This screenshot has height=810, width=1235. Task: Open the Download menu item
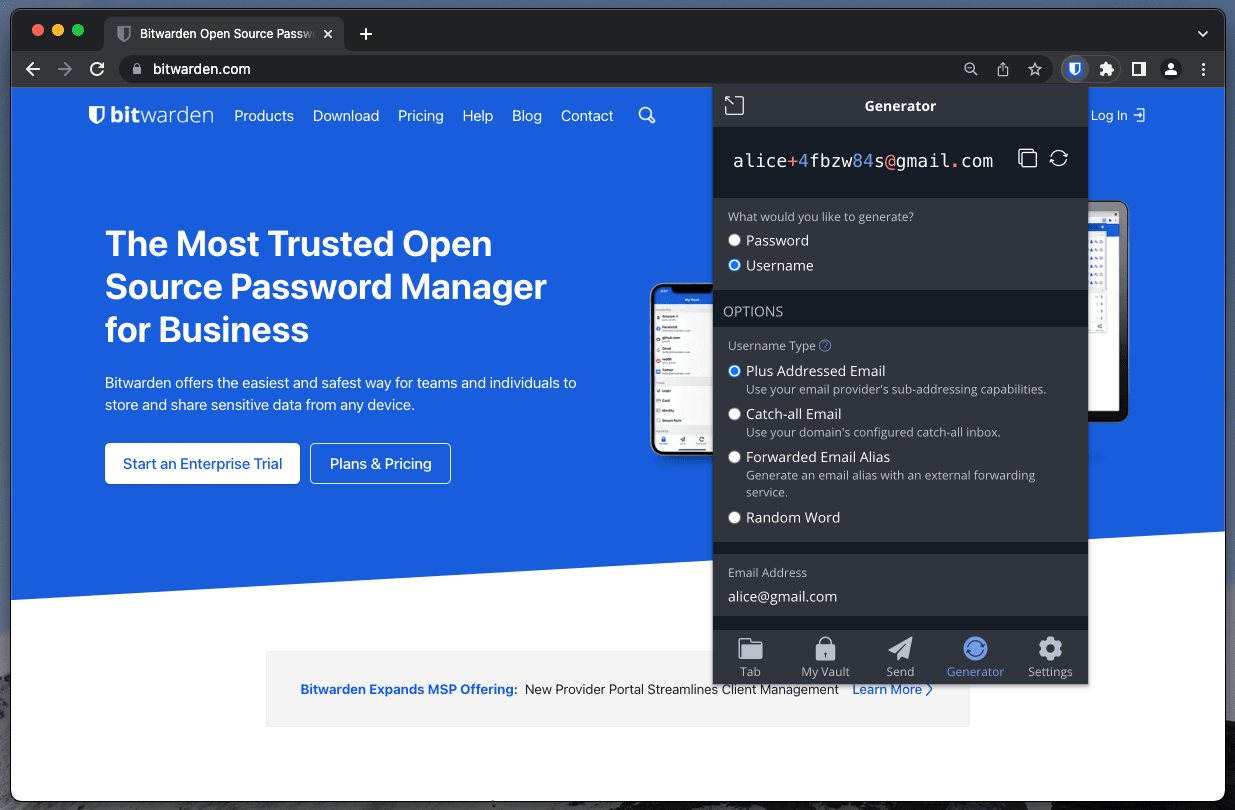point(346,116)
